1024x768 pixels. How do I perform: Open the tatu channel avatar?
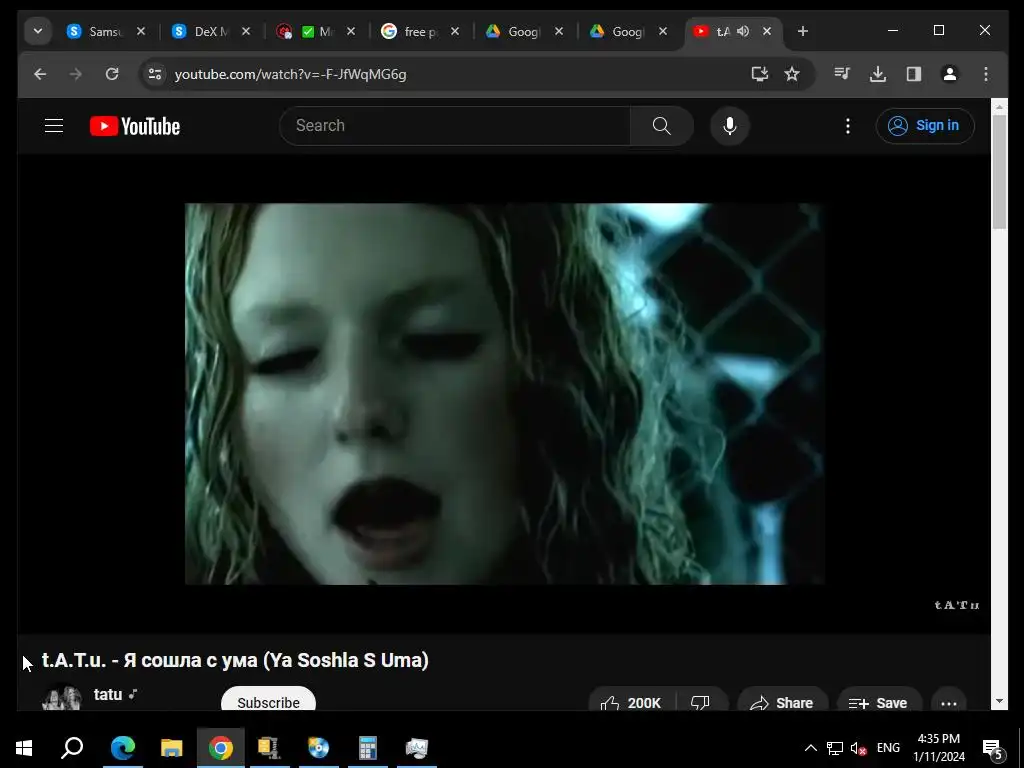pyautogui.click(x=61, y=697)
